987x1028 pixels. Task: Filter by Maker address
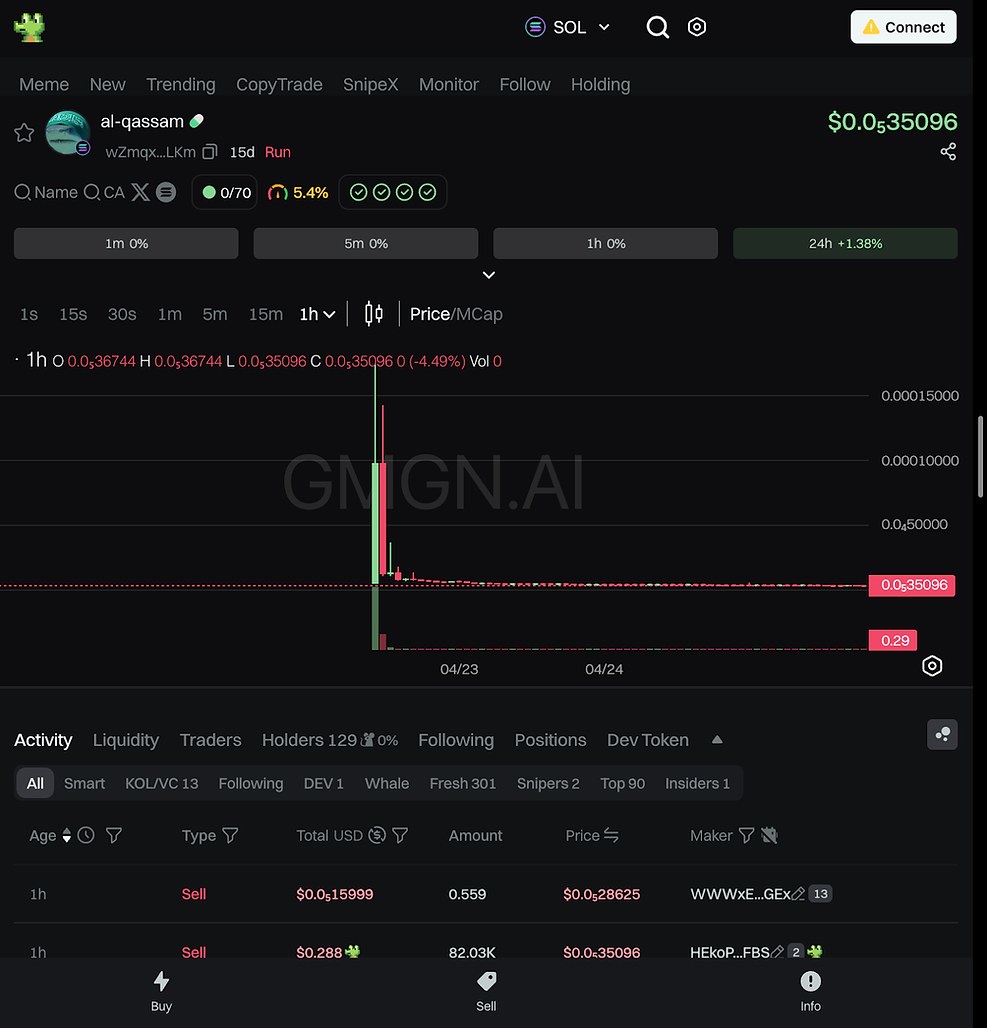click(x=746, y=835)
